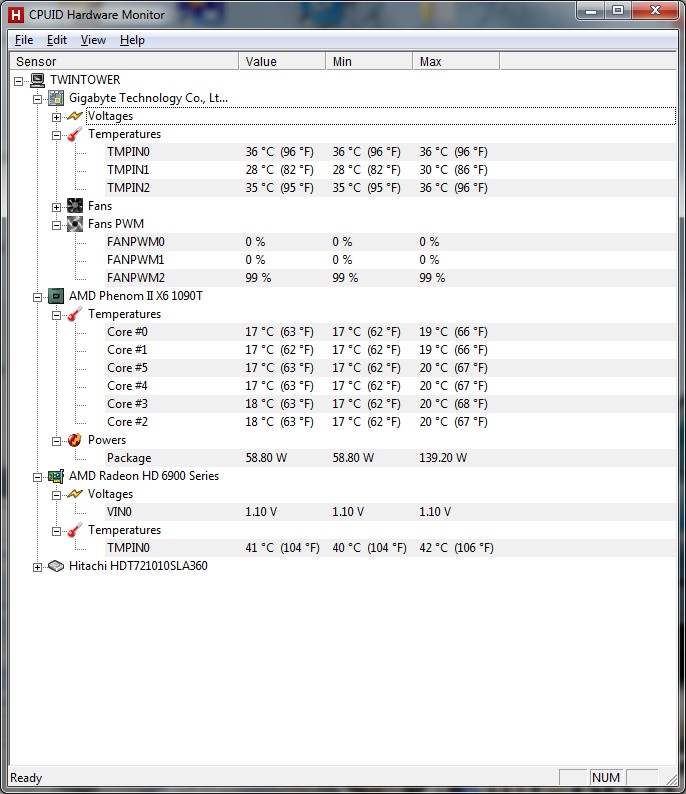Click the Fans PWM fan icon
Image resolution: width=686 pixels, height=794 pixels.
pyautogui.click(x=75, y=224)
